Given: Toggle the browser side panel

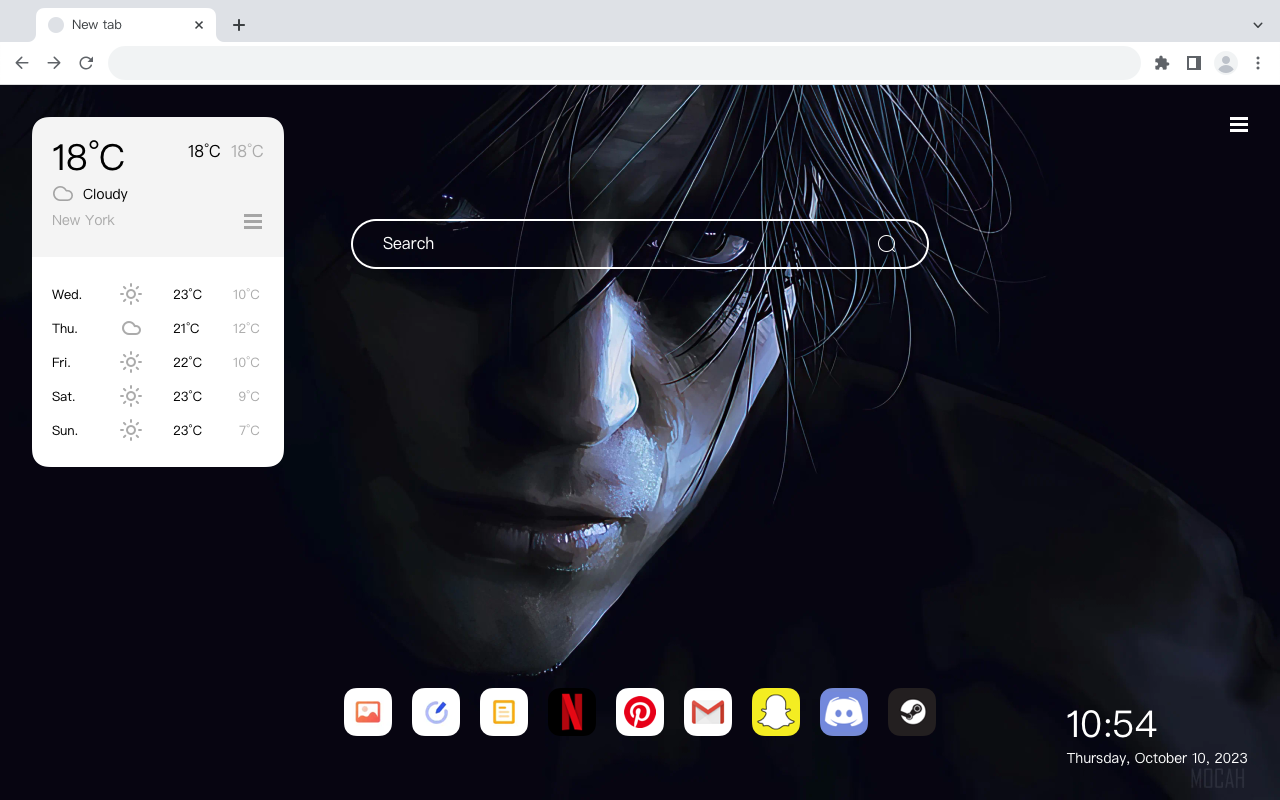Looking at the screenshot, I should (x=1194, y=63).
